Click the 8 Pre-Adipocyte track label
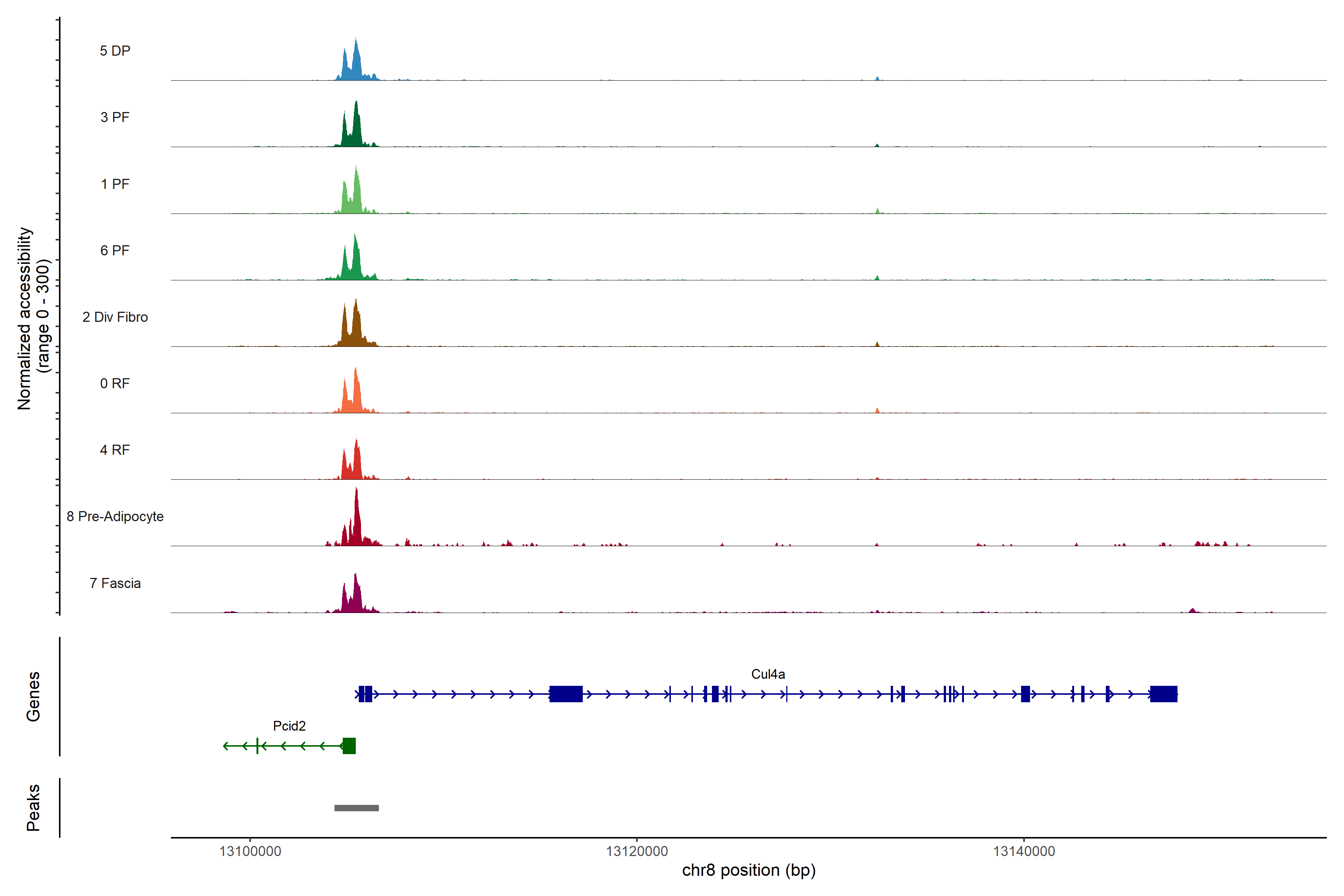Screen dimensions: 1344x896 (x=115, y=517)
